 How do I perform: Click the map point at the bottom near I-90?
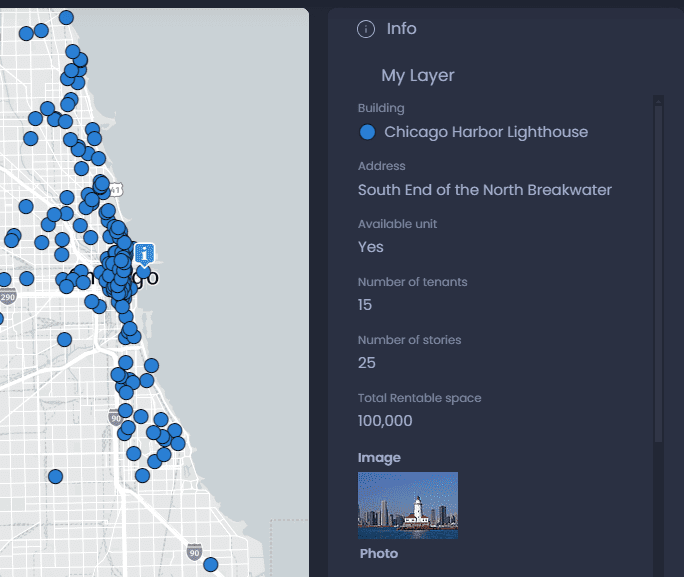point(211,564)
